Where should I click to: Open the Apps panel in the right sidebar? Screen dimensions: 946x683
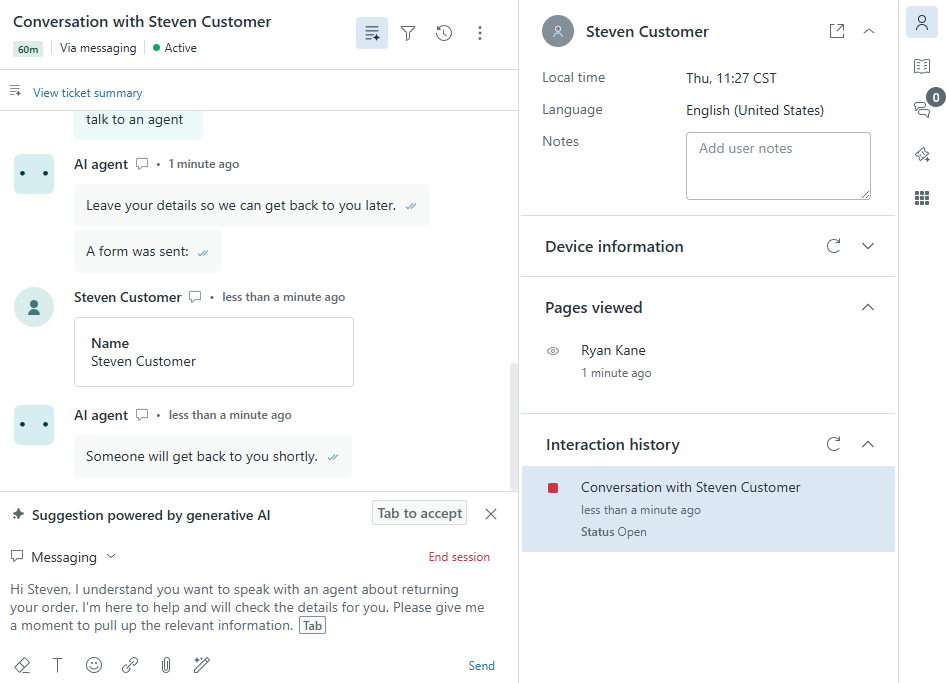tap(921, 198)
